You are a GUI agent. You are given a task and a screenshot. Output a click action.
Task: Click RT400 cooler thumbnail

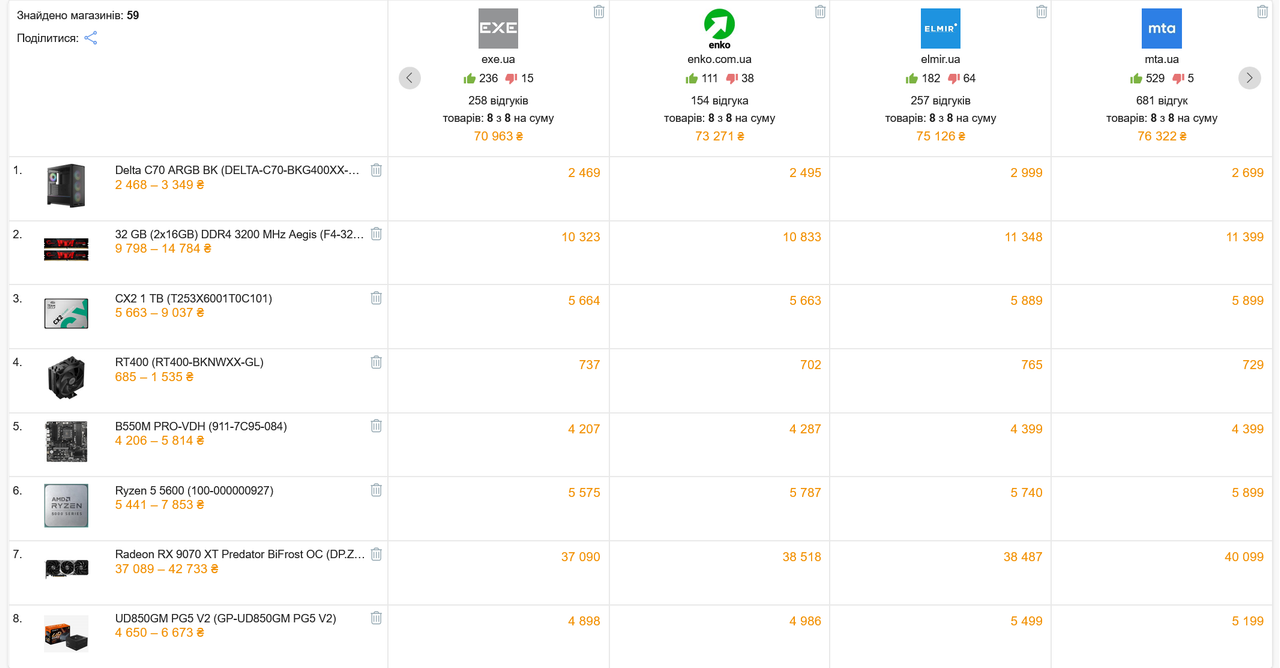(x=66, y=378)
